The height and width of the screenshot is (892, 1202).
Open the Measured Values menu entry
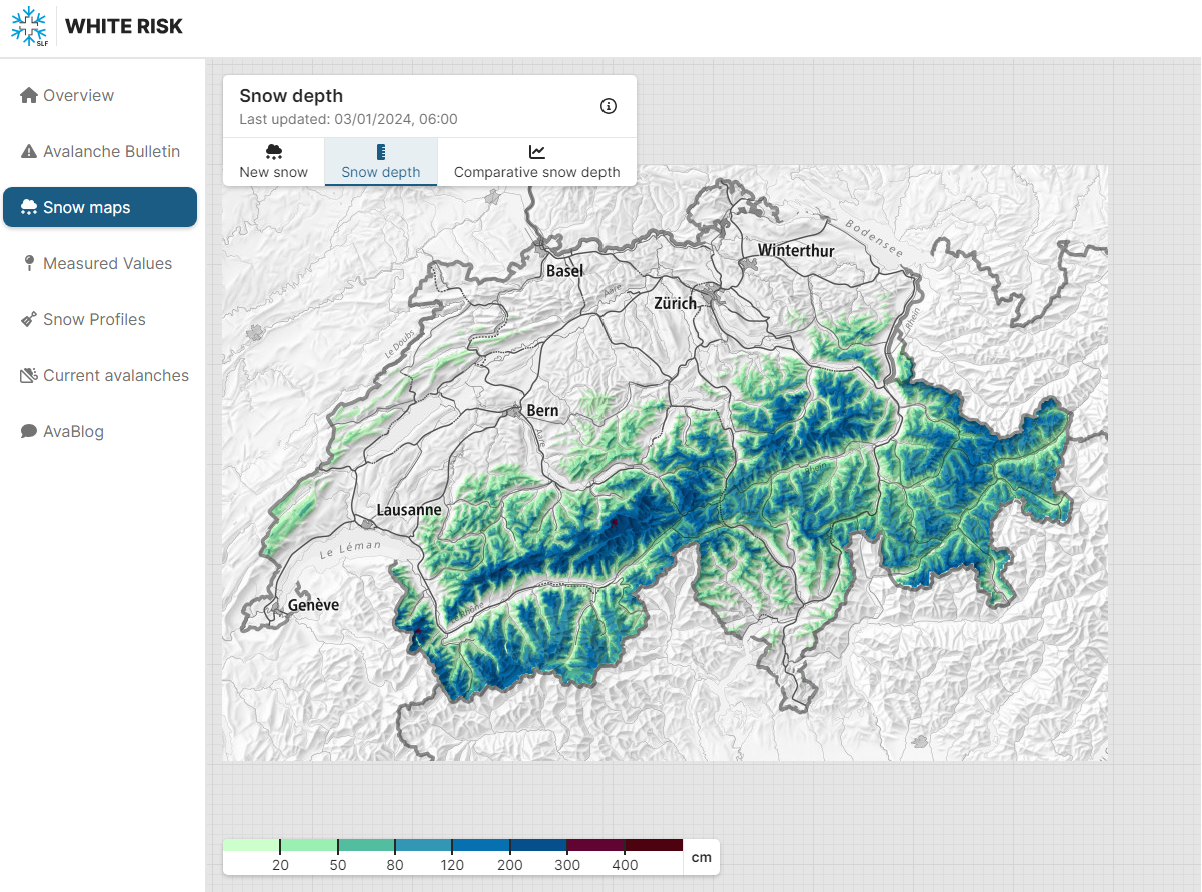point(107,264)
